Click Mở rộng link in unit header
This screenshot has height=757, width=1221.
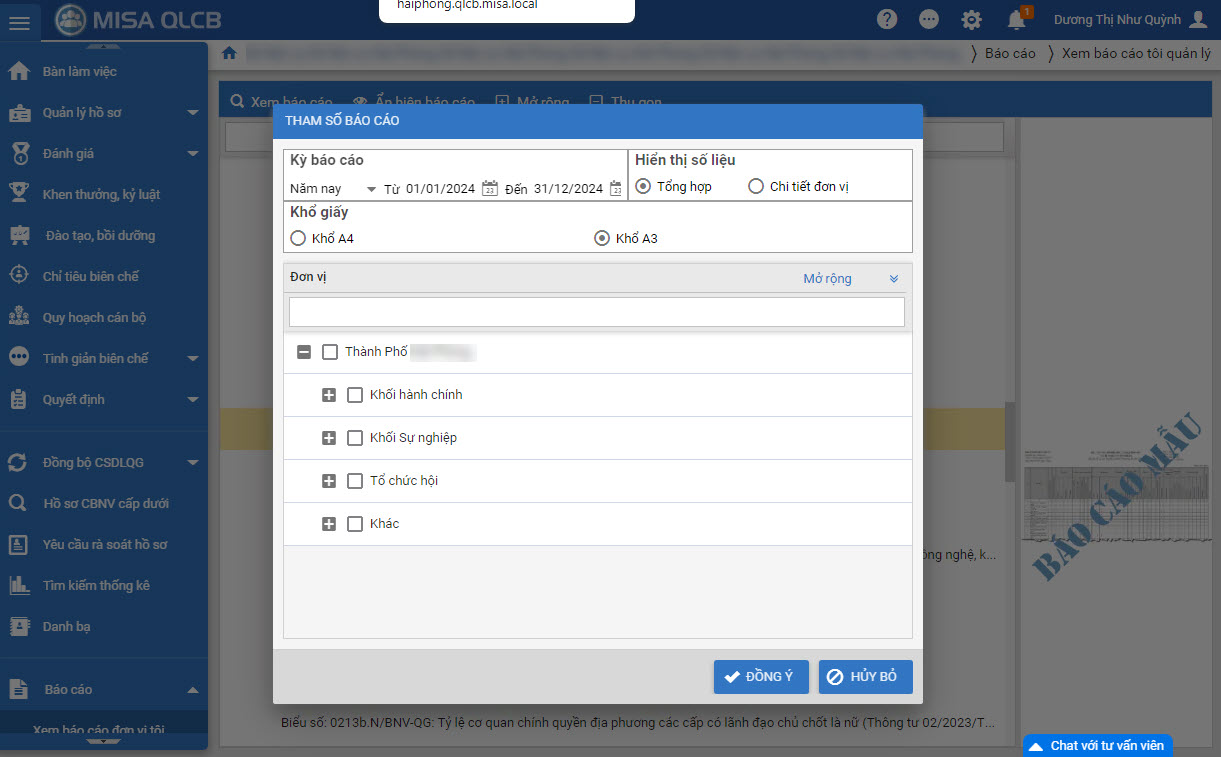tap(827, 279)
